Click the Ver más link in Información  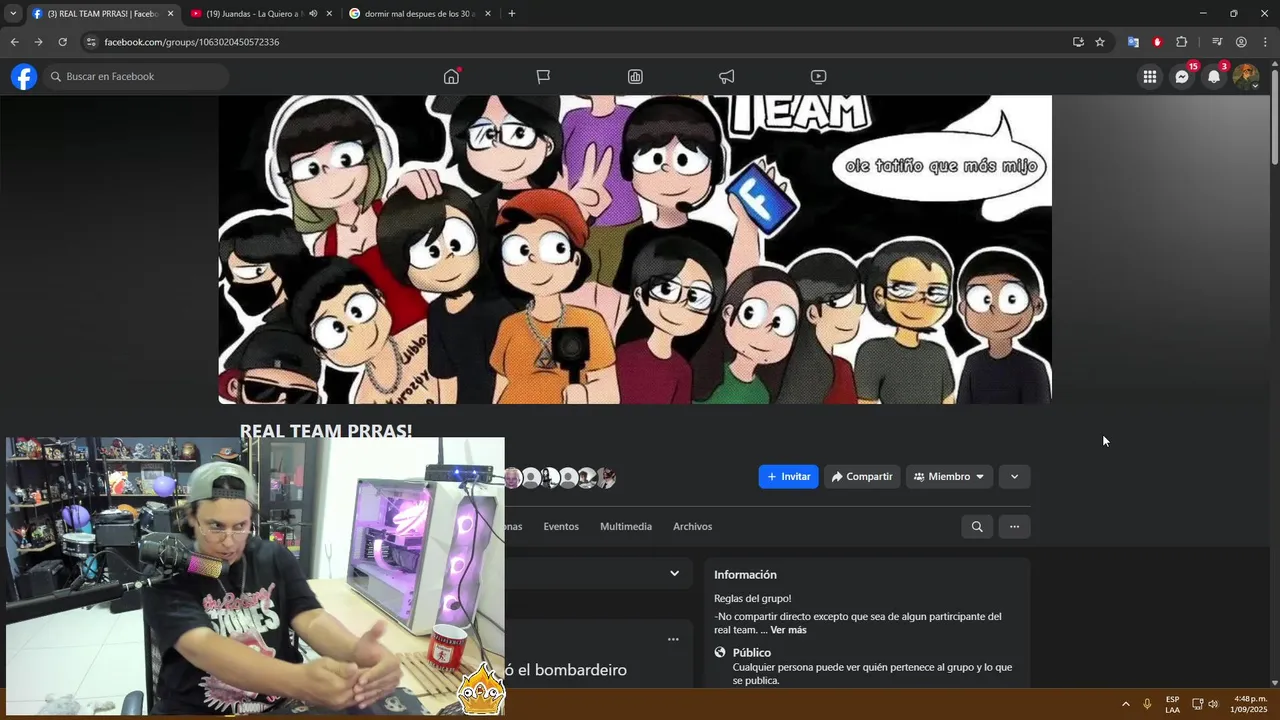[788, 631]
